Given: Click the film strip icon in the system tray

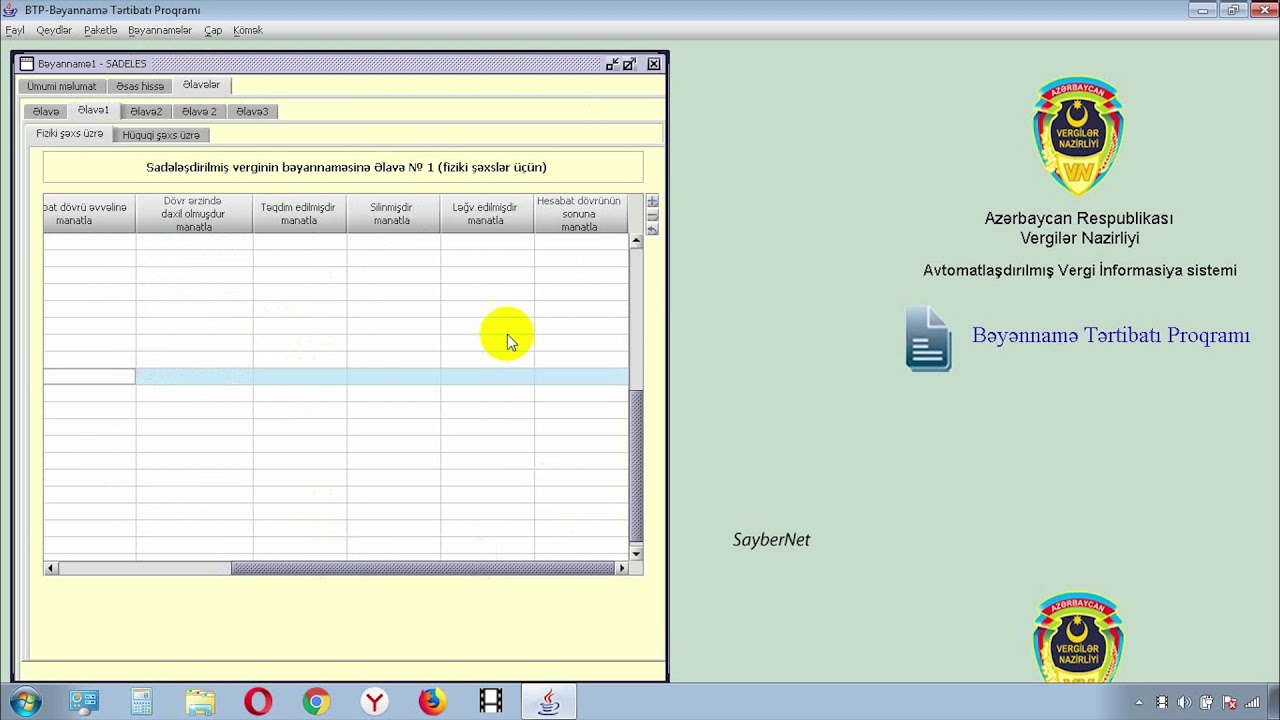Looking at the screenshot, I should point(1162,703).
